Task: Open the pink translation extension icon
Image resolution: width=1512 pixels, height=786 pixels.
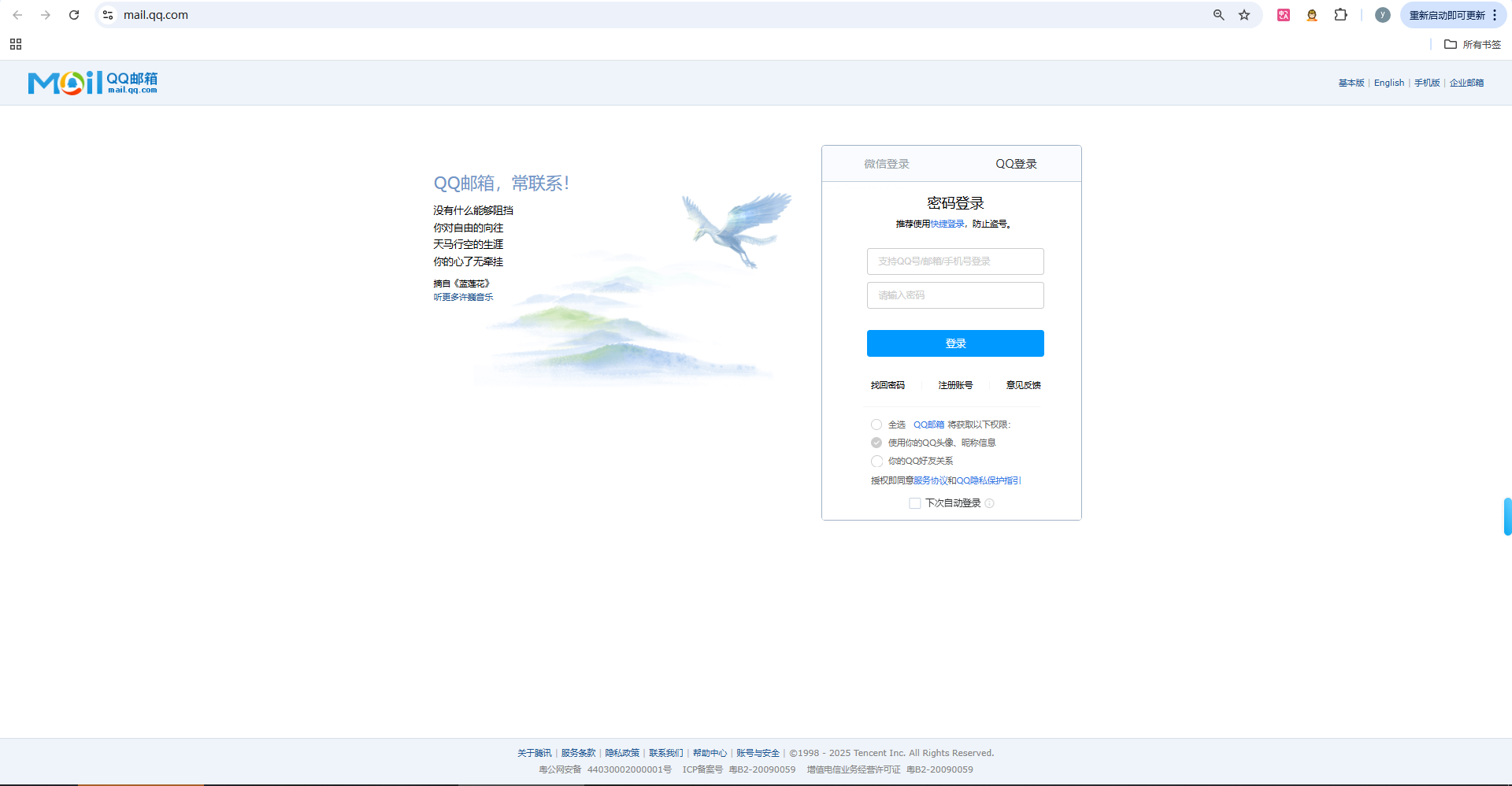Action: 1284,15
